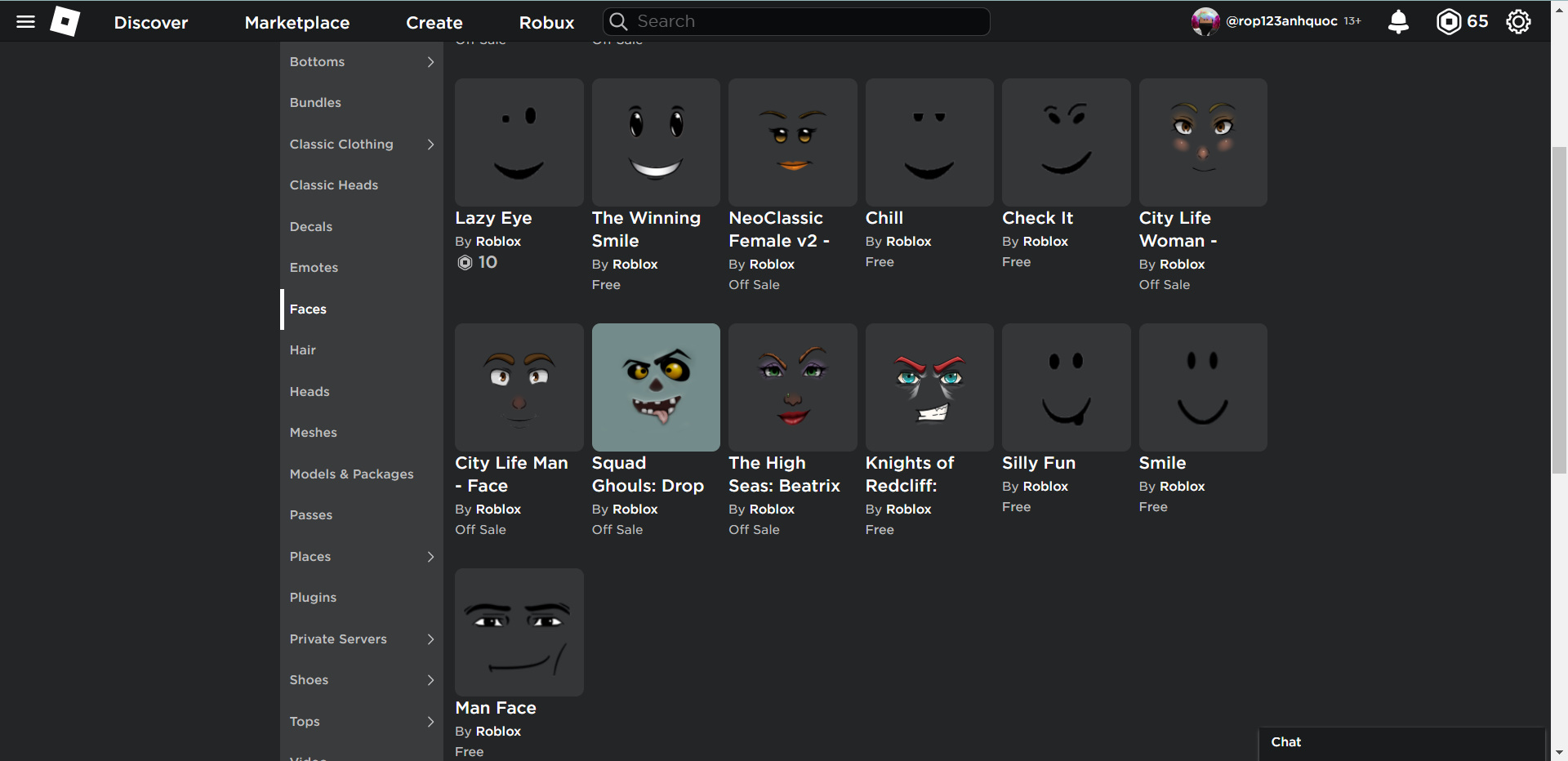Screen dimensions: 1568x761
Task: Click the scrollbar down arrow
Action: [1559, 752]
